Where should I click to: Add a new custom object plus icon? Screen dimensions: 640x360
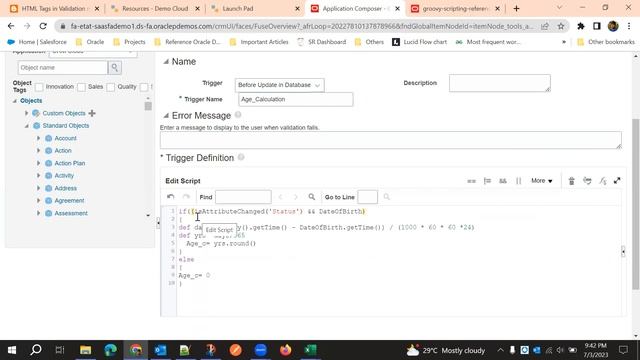(92, 113)
